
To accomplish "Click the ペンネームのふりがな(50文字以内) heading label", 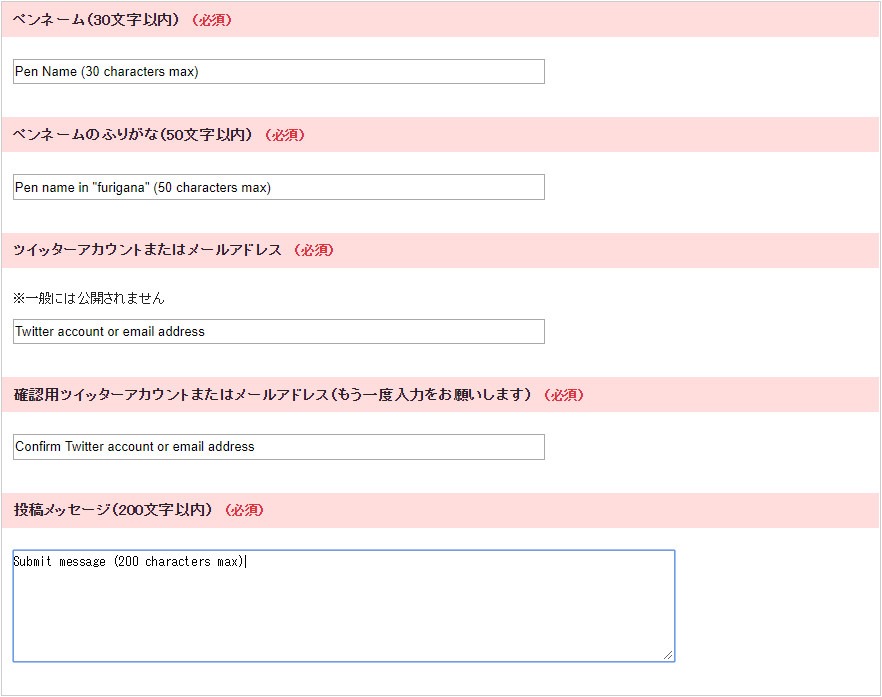I will 133,135.
